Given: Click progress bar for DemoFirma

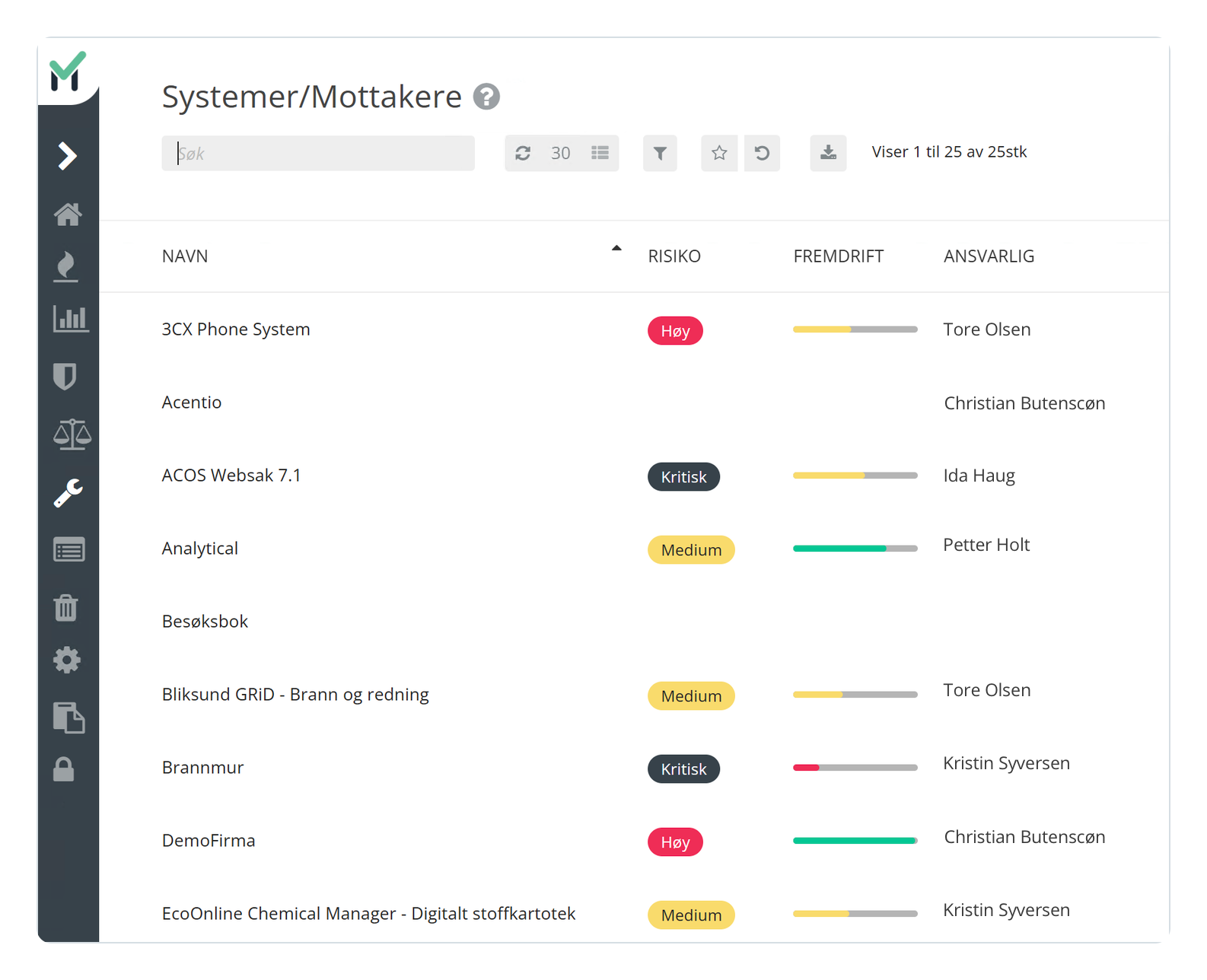Looking at the screenshot, I should 855,841.
